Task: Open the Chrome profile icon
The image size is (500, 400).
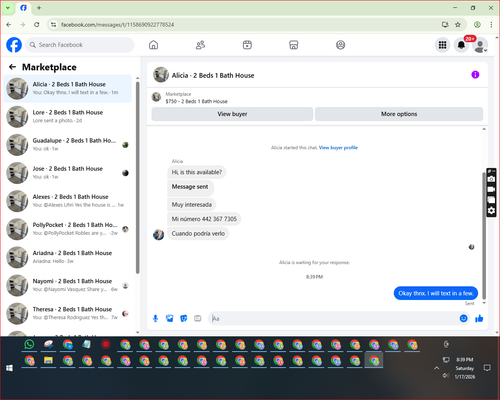Action: pyautogui.click(x=477, y=25)
